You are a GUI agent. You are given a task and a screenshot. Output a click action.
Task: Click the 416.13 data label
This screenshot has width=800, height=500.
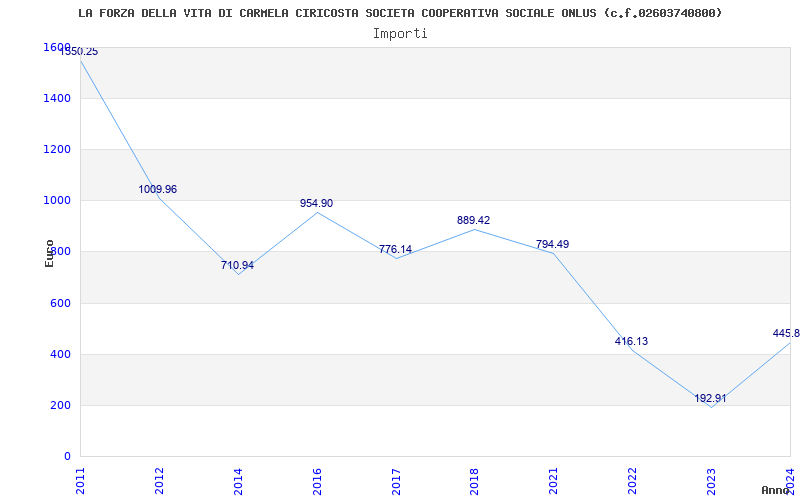632,341
